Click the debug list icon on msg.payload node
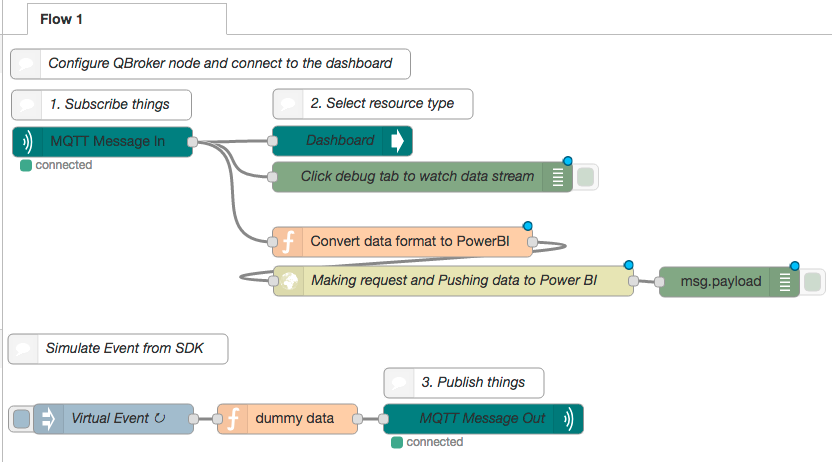 coord(787,282)
